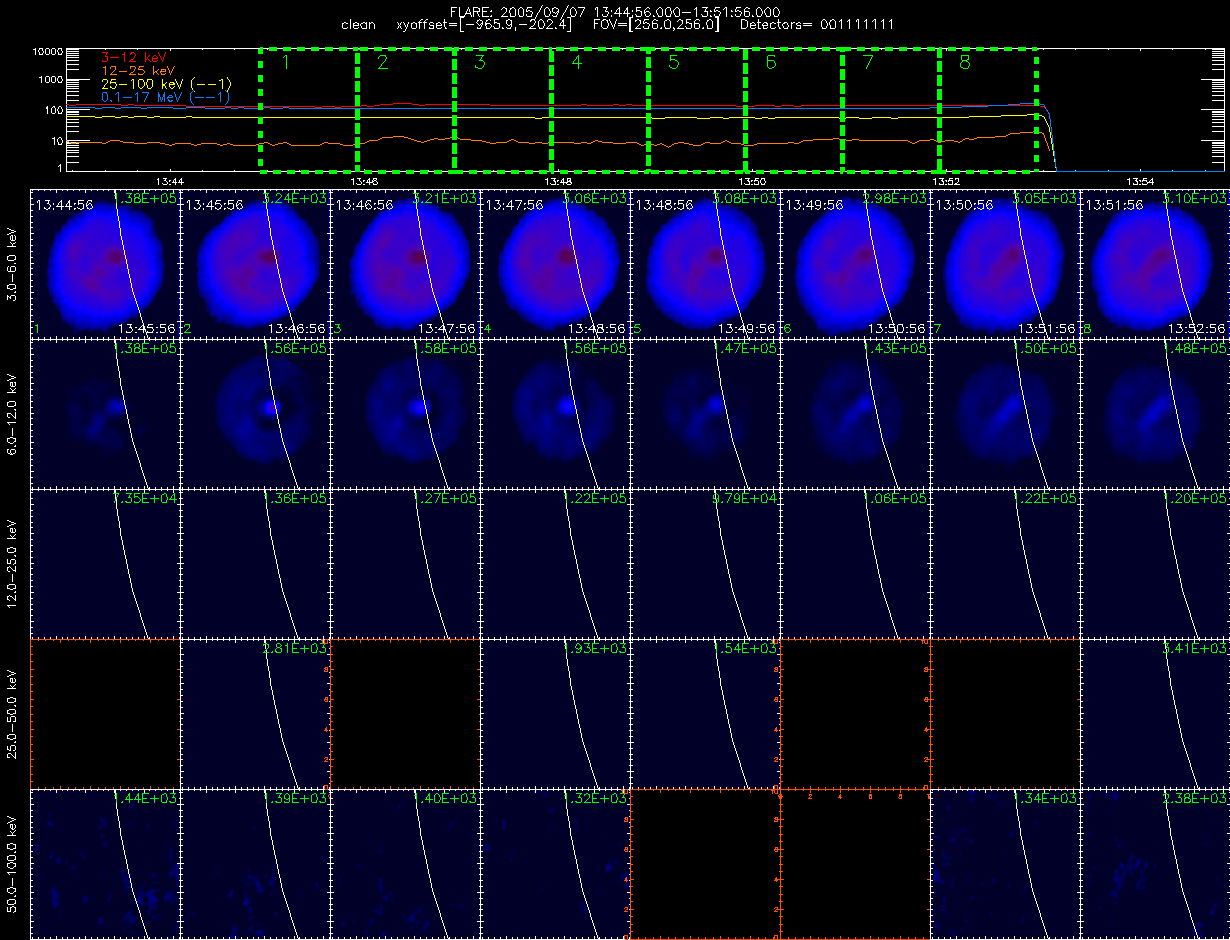
Task: Open the 3.0-6.0 keV image starting 13:48:56
Action: point(705,262)
